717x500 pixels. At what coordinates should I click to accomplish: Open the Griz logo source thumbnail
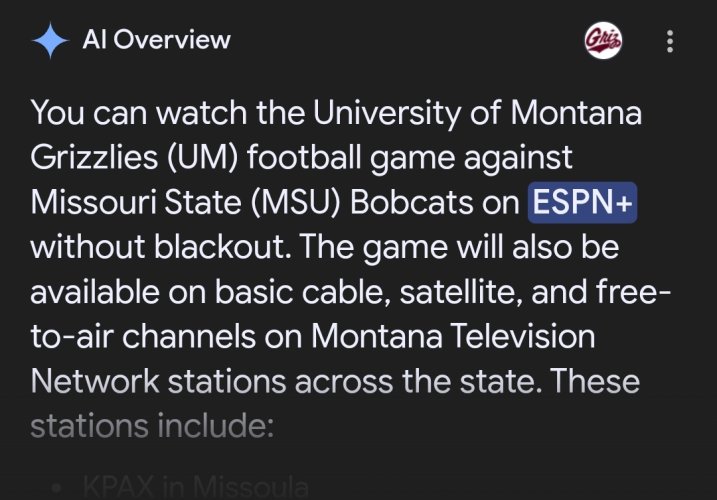coord(604,41)
